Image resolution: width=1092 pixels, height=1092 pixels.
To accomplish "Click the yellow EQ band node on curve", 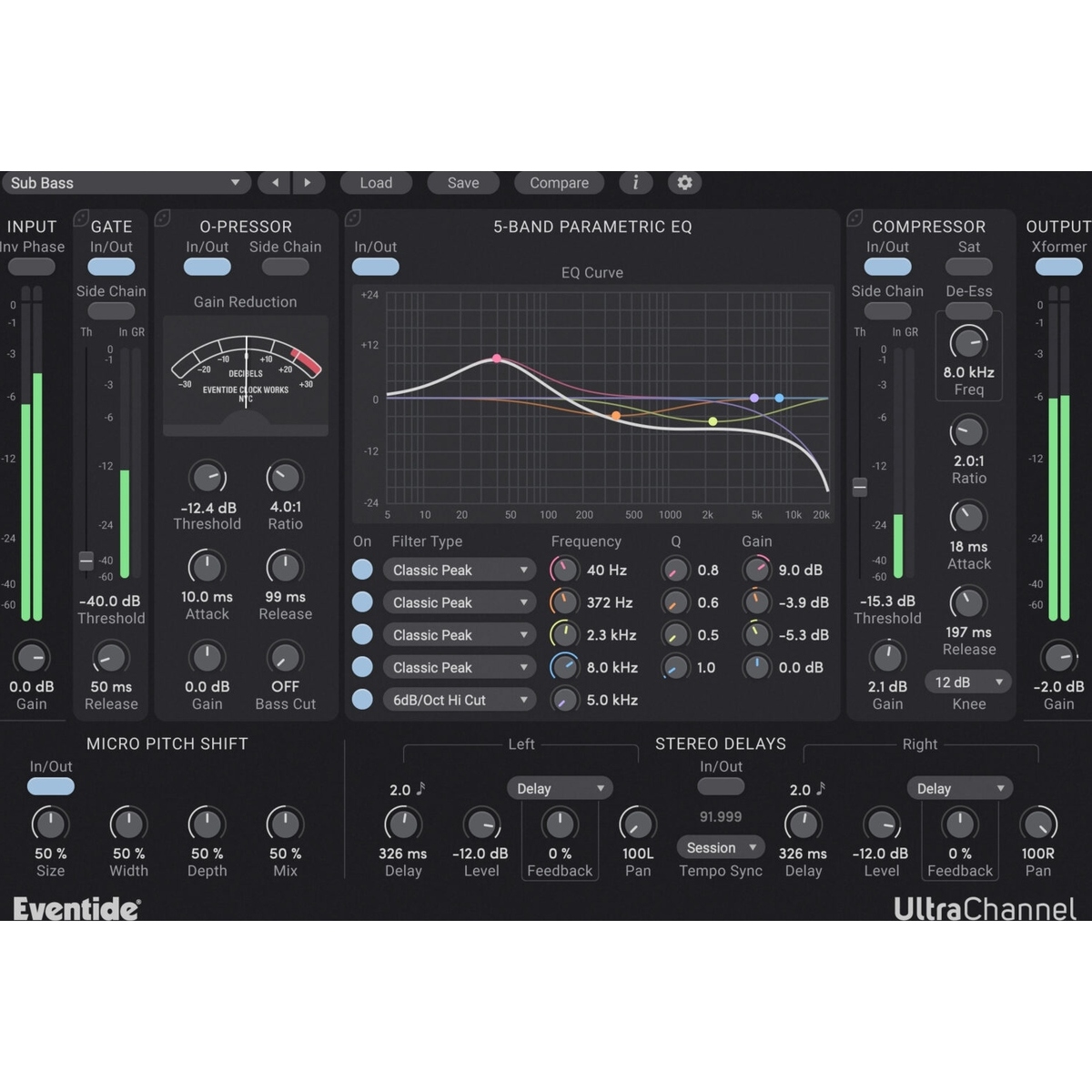I will (x=713, y=421).
